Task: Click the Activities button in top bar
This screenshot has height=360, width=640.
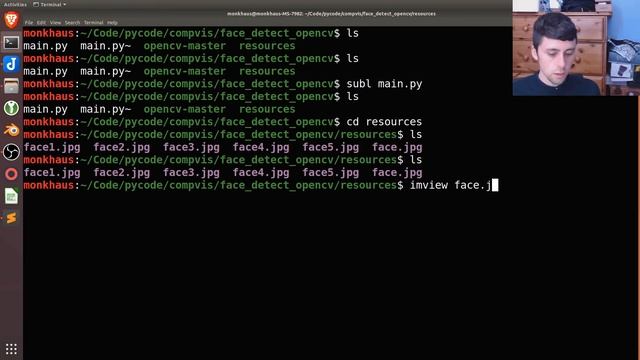Action: click(15, 4)
